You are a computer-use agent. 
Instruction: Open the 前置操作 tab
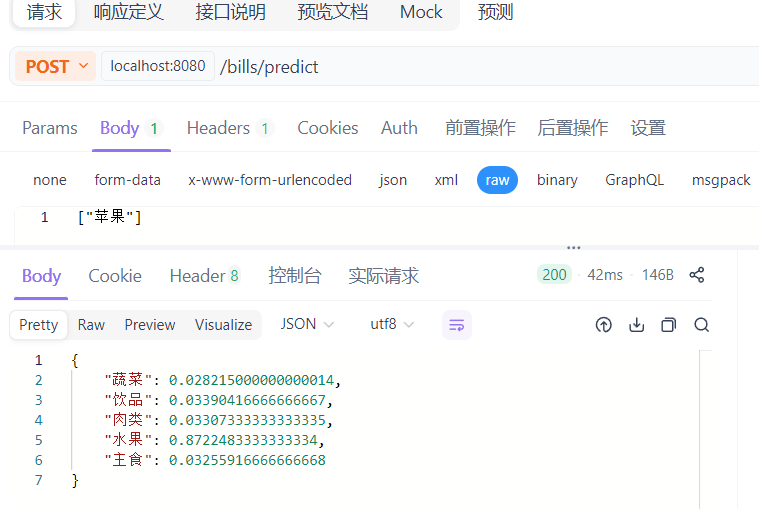point(480,128)
